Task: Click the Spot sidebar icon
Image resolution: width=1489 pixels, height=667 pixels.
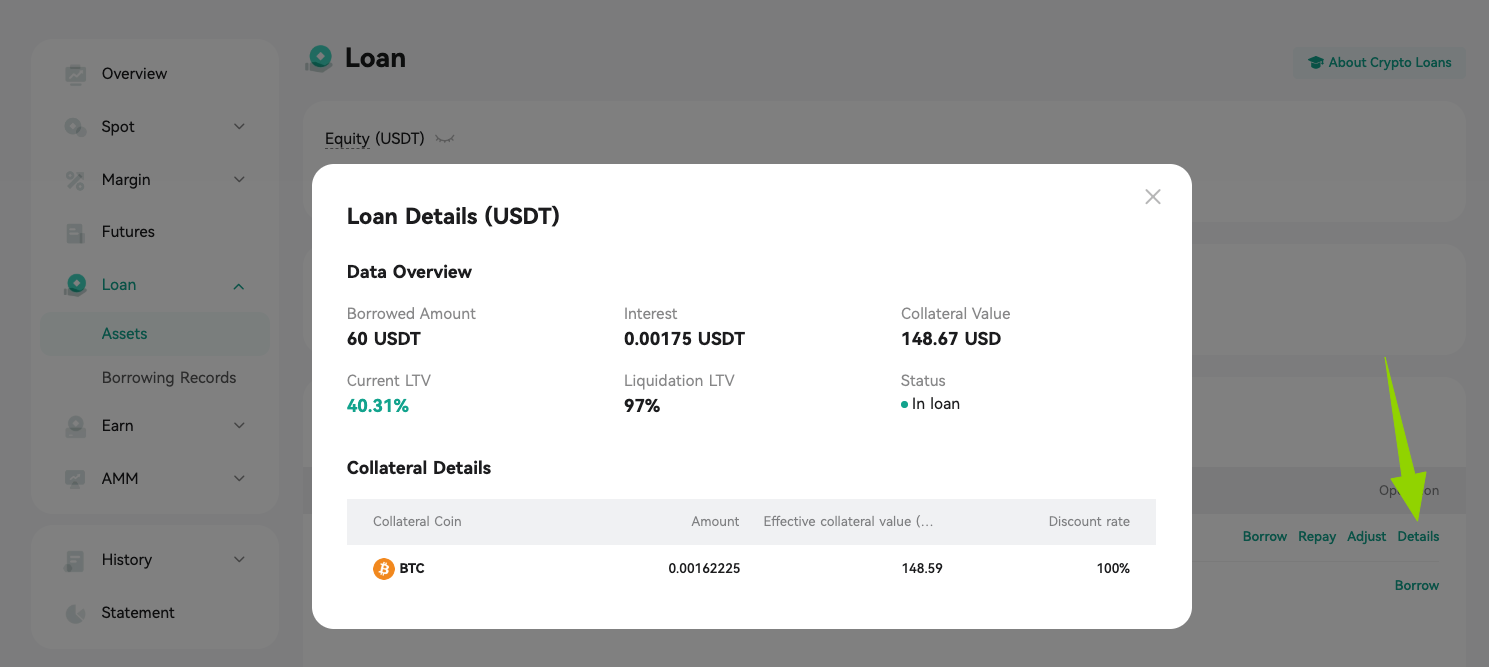Action: click(x=75, y=127)
